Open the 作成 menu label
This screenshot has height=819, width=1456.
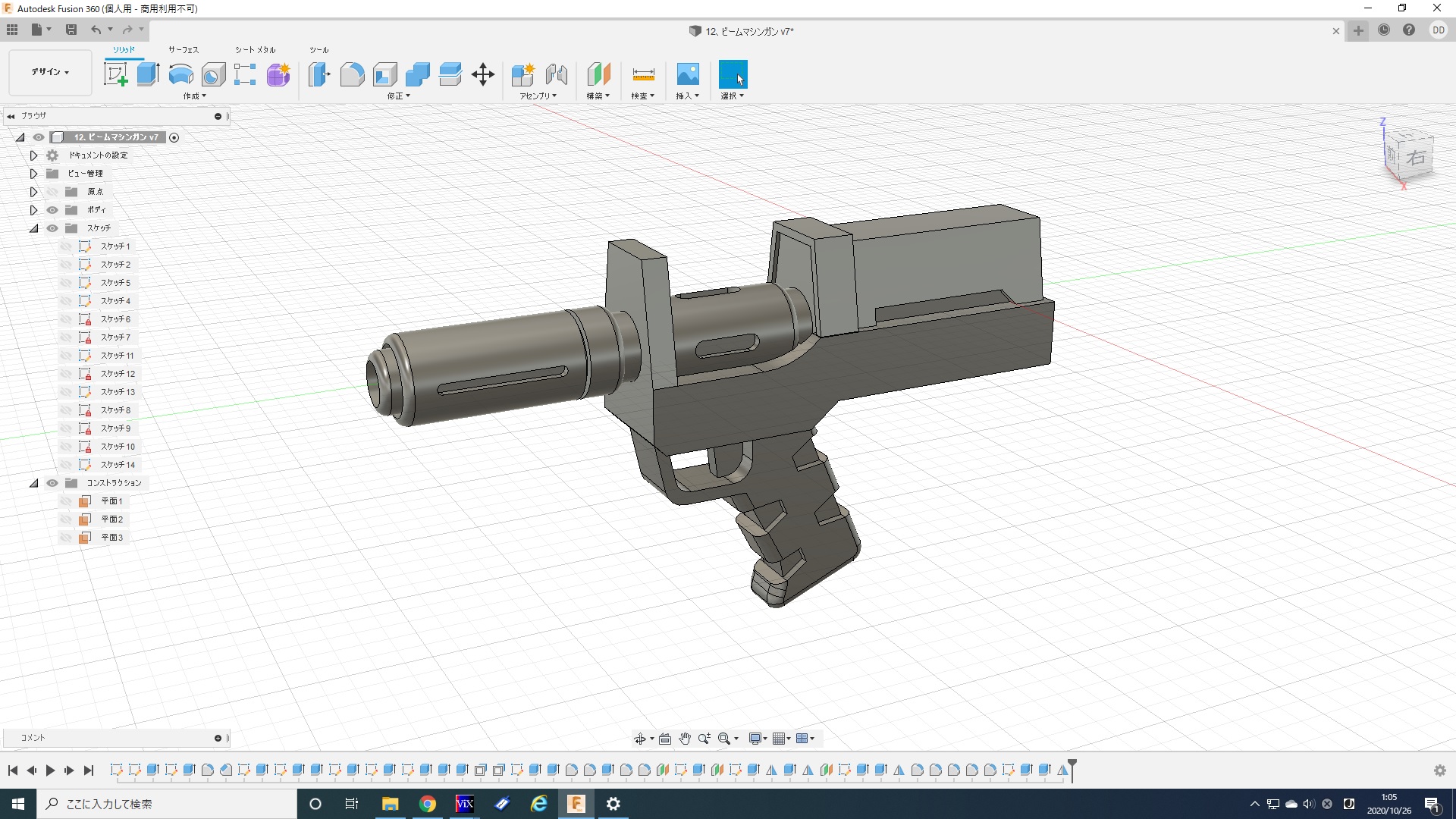pos(194,96)
